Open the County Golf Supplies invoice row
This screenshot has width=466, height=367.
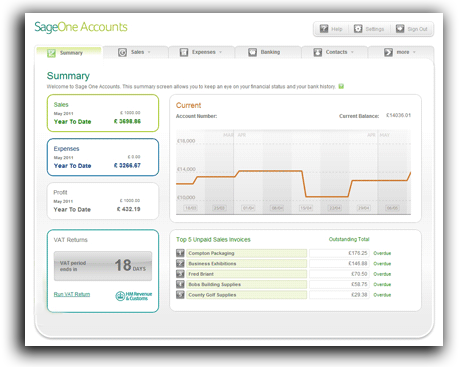pyautogui.click(x=247, y=295)
